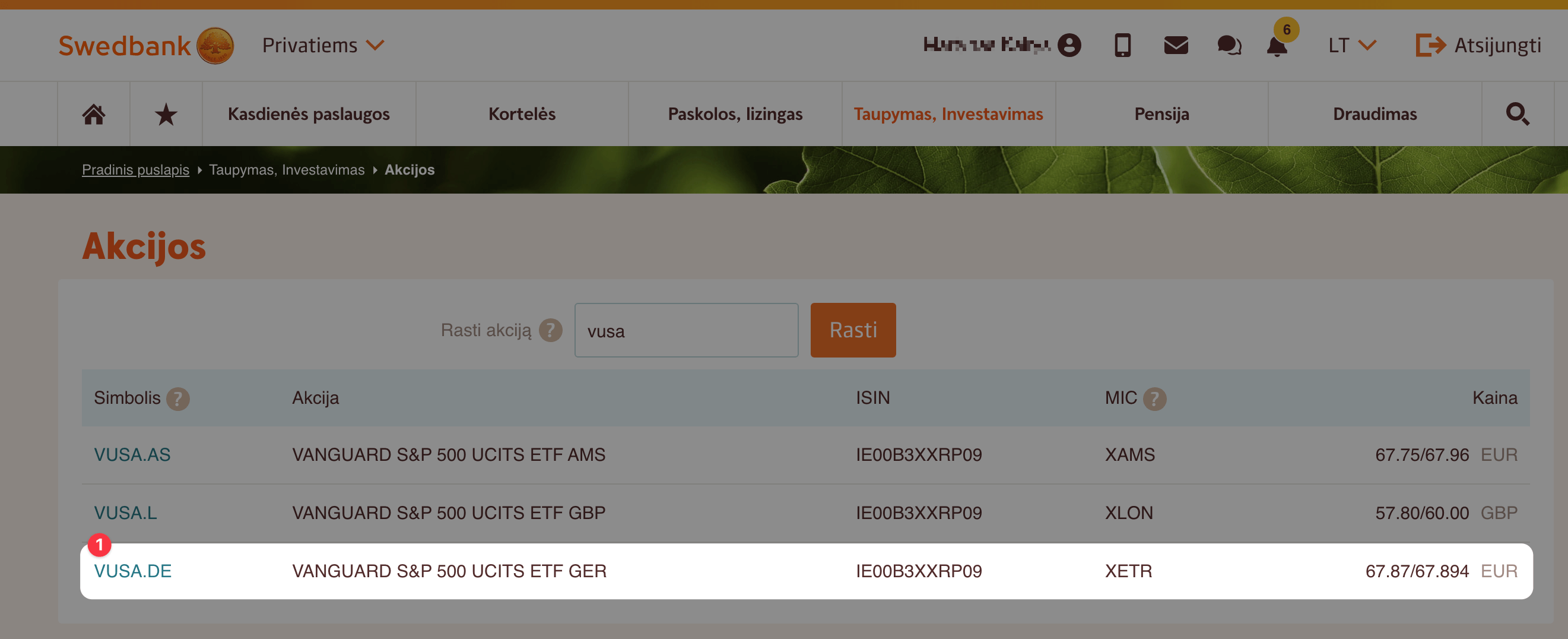Image resolution: width=1568 pixels, height=639 pixels.
Task: Open messages envelope icon
Action: 1176,45
